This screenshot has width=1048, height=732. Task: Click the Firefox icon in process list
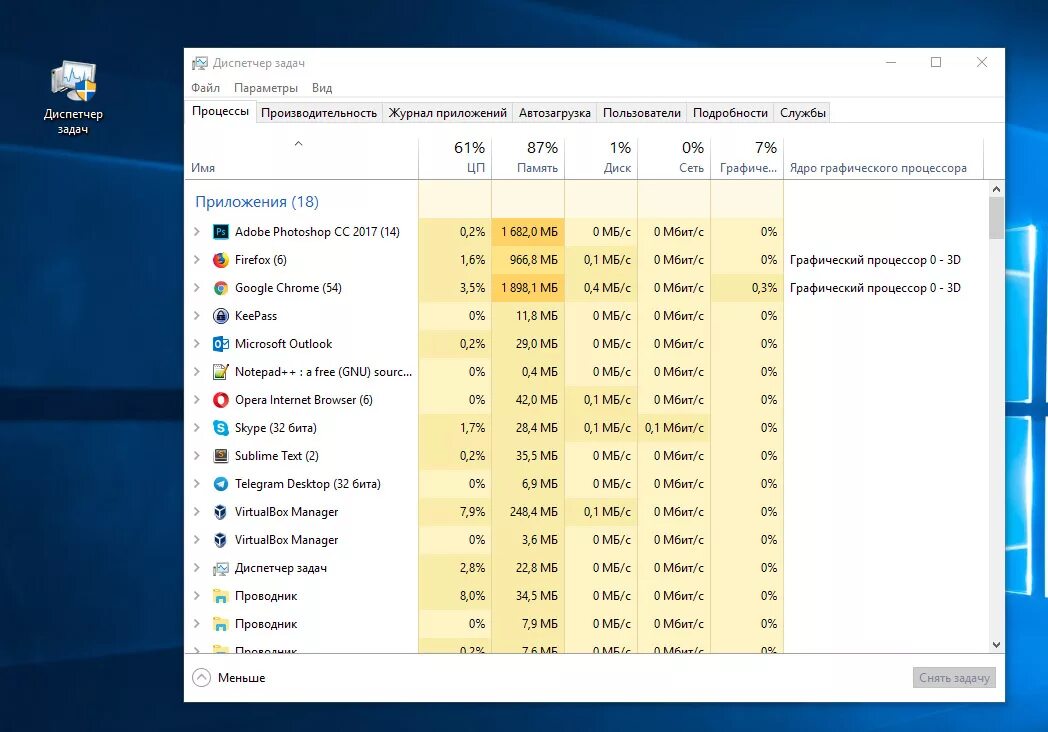(221, 260)
